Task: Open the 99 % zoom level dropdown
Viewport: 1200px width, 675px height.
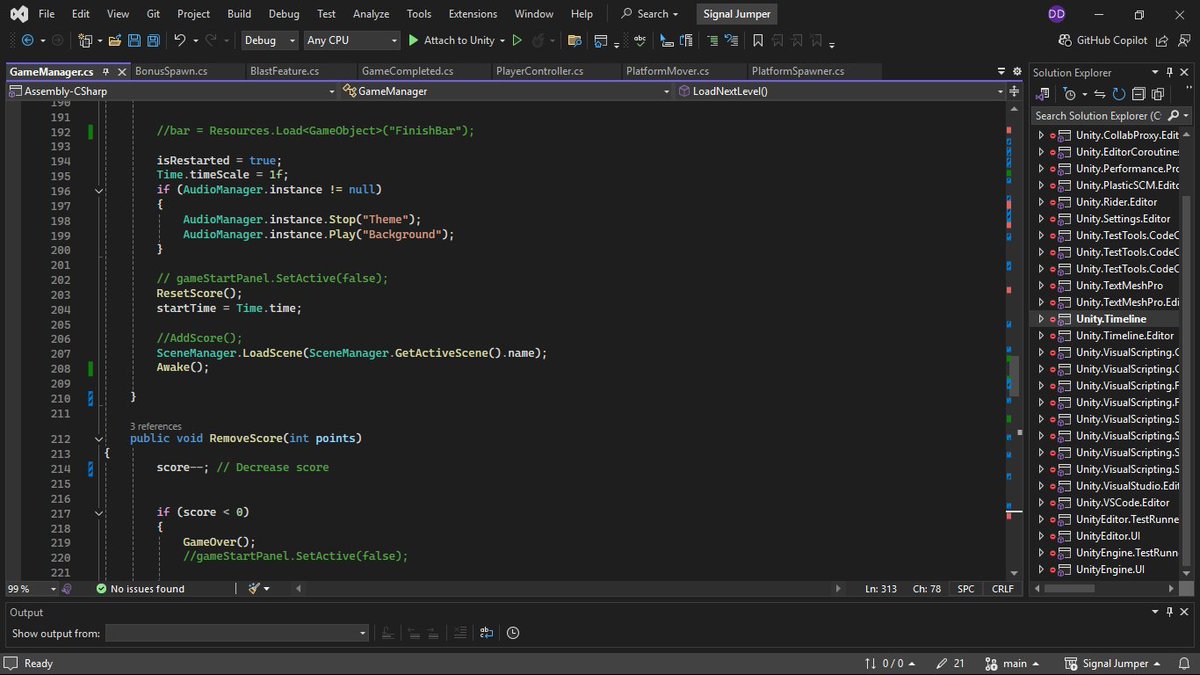Action: [30, 589]
